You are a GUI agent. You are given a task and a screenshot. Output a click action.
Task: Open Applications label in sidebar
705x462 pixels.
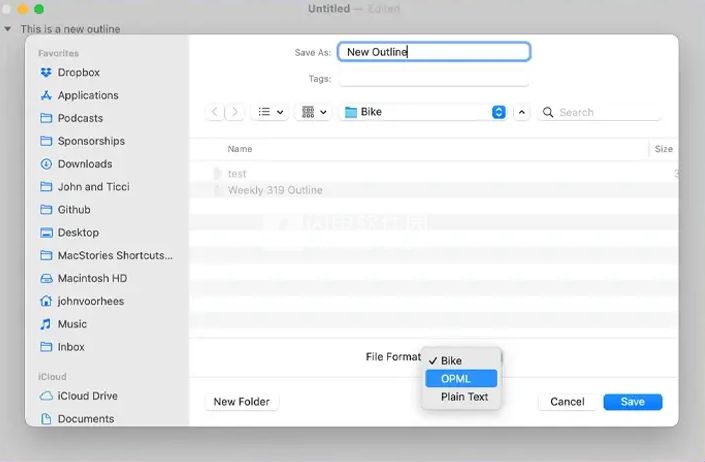[88, 95]
